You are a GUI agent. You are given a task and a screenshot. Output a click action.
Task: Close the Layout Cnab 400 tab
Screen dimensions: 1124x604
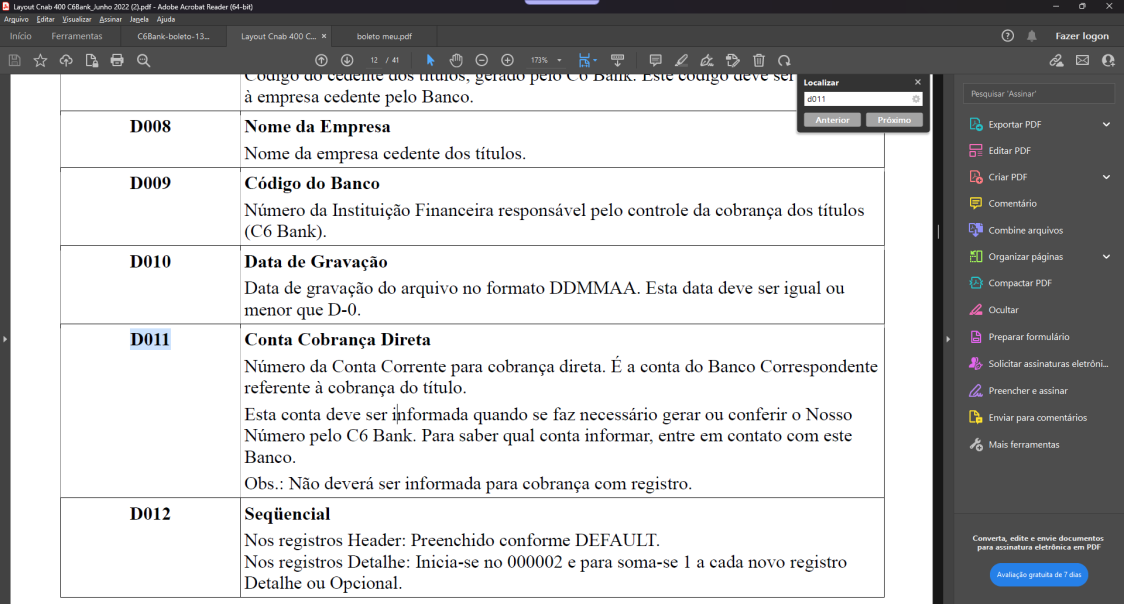click(324, 36)
